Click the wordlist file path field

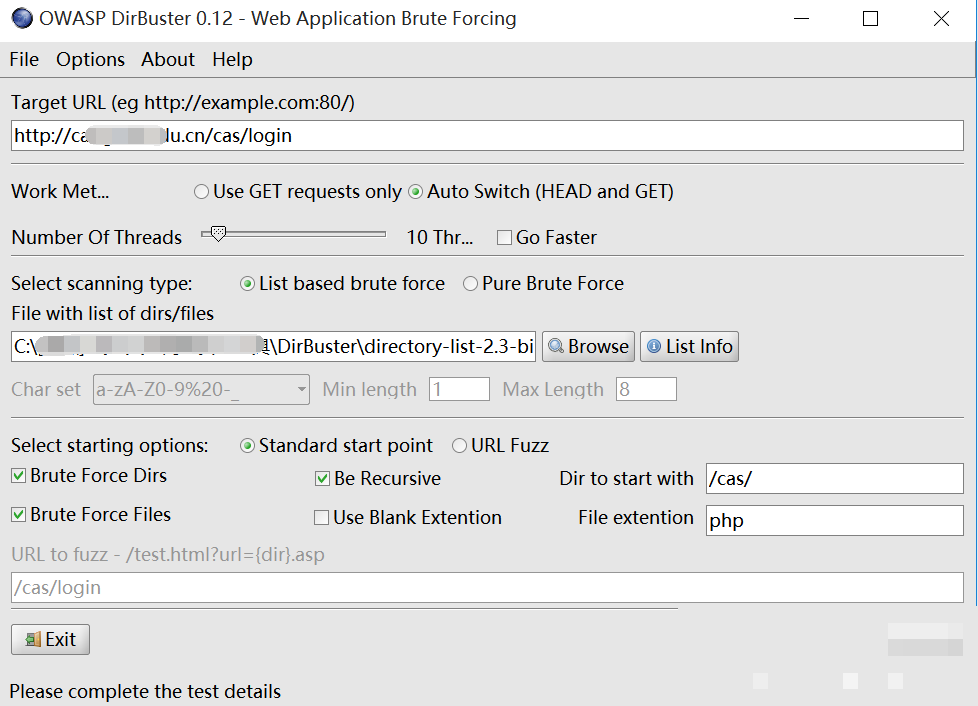pos(273,346)
